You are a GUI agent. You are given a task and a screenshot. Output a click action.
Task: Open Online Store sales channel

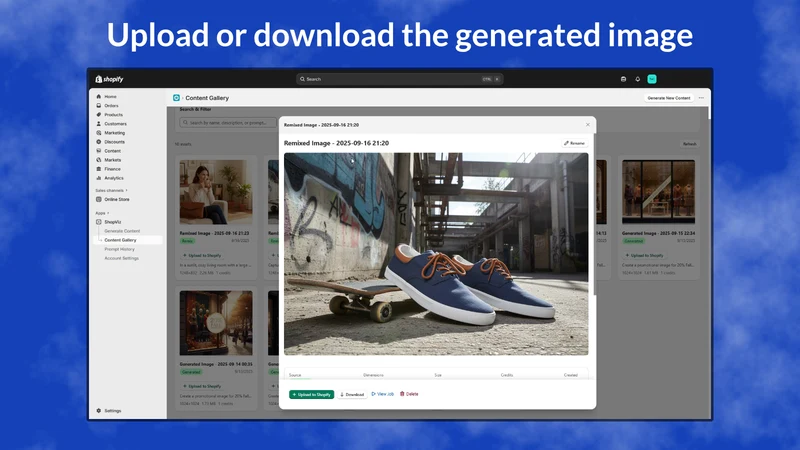click(x=117, y=199)
